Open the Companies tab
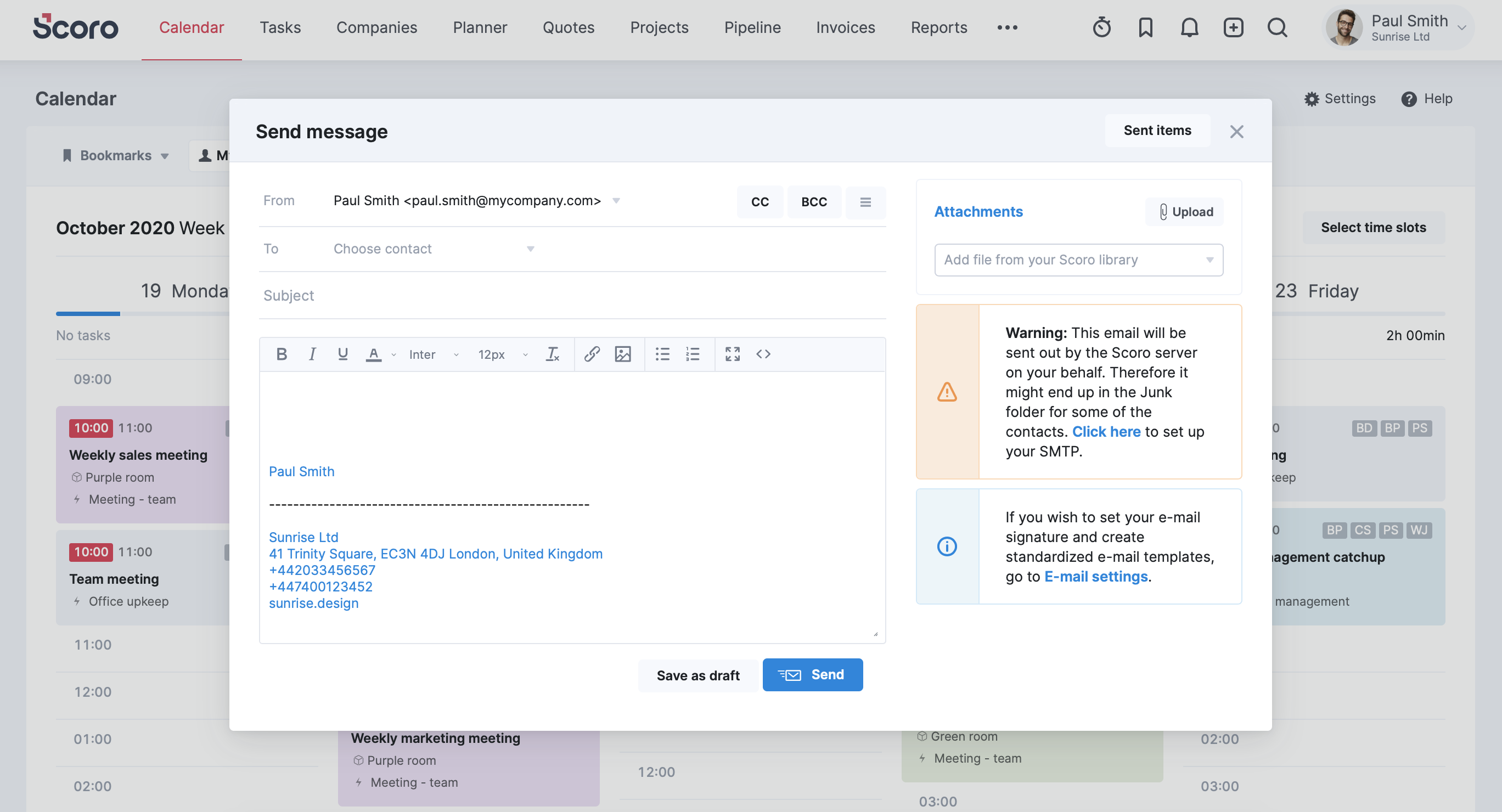This screenshot has height=812, width=1502. [376, 27]
